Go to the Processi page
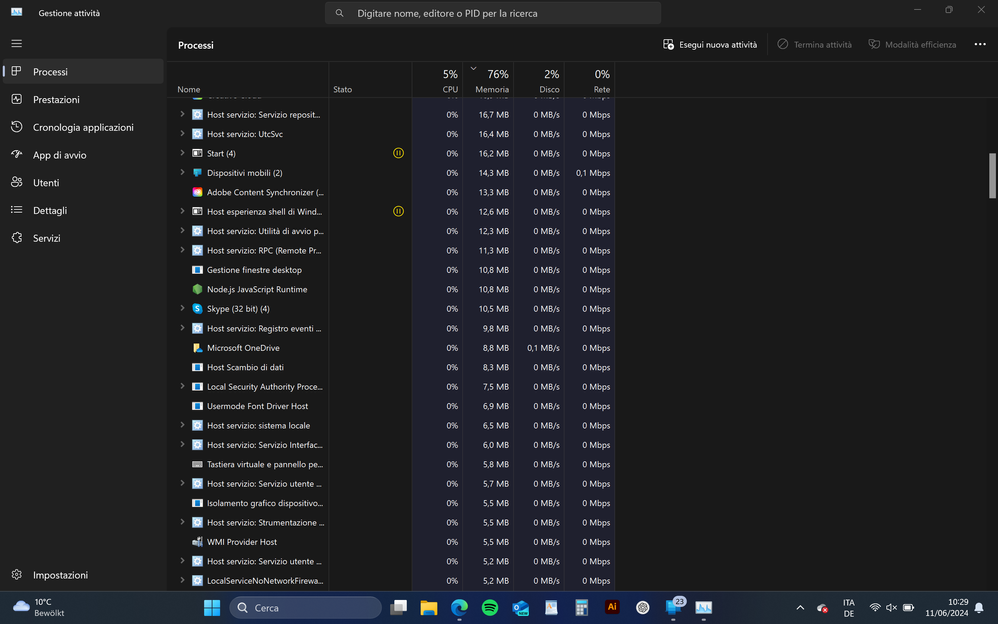Image resolution: width=998 pixels, height=624 pixels. [83, 71]
